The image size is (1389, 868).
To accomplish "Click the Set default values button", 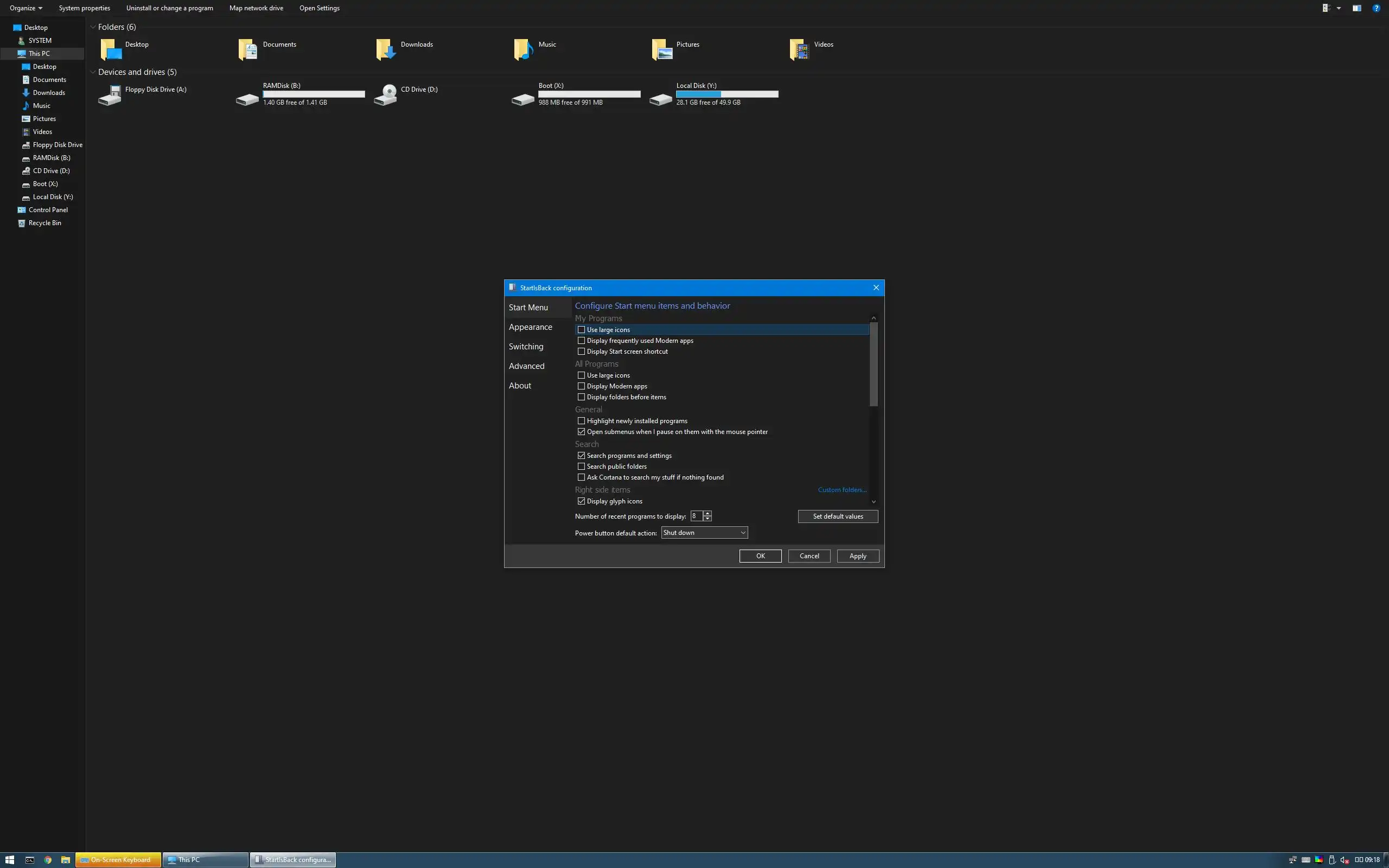I will (x=837, y=516).
